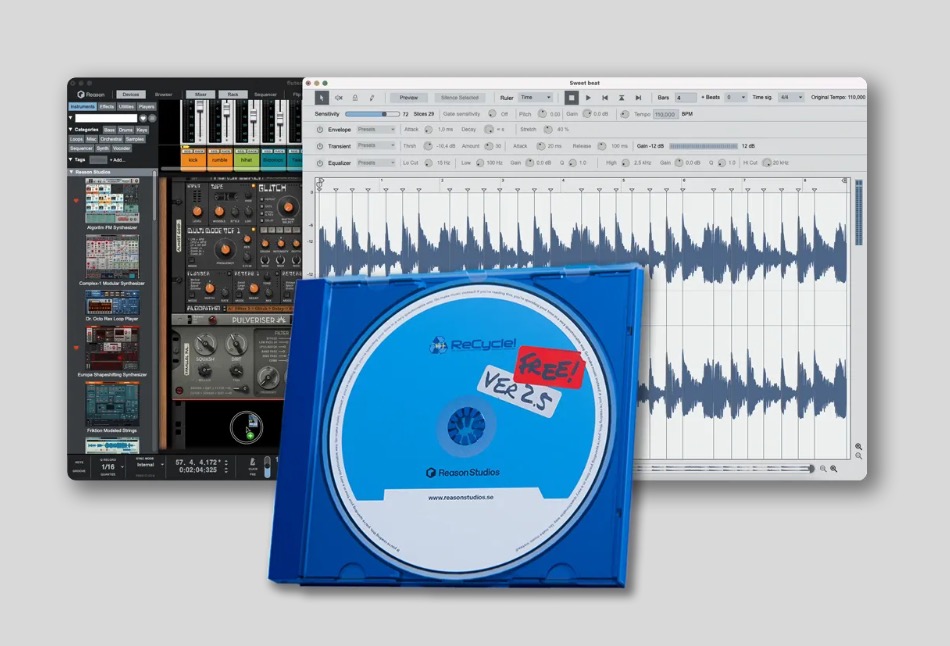Viewport: 950px width, 646px height.
Task: Click the Equalizer Lo Cut knob
Action: 428,163
